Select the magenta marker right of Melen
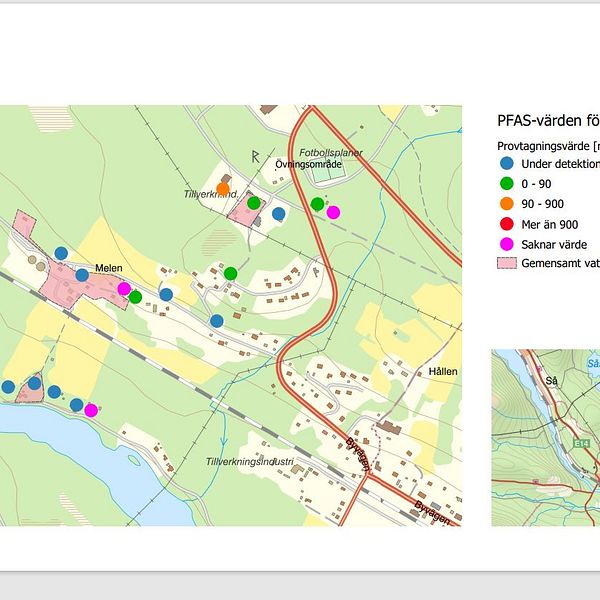600x600 pixels. pyautogui.click(x=124, y=289)
